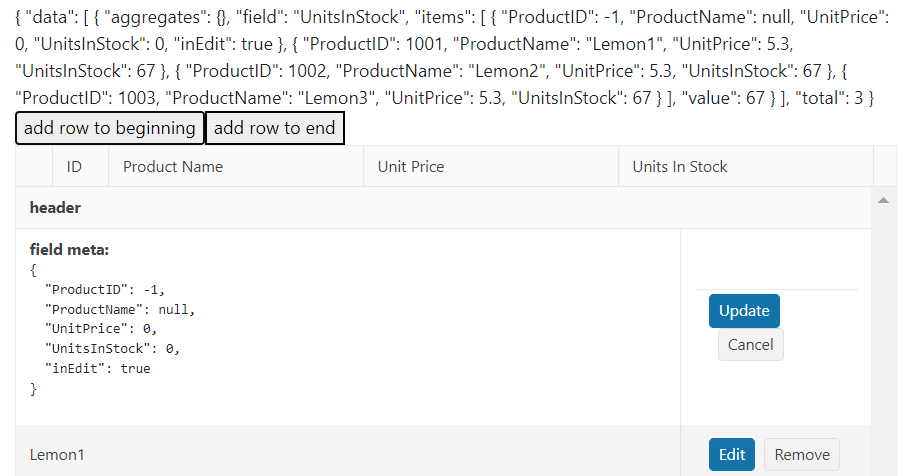Sort by the ID column header
The height and width of the screenshot is (476, 900).
(74, 166)
